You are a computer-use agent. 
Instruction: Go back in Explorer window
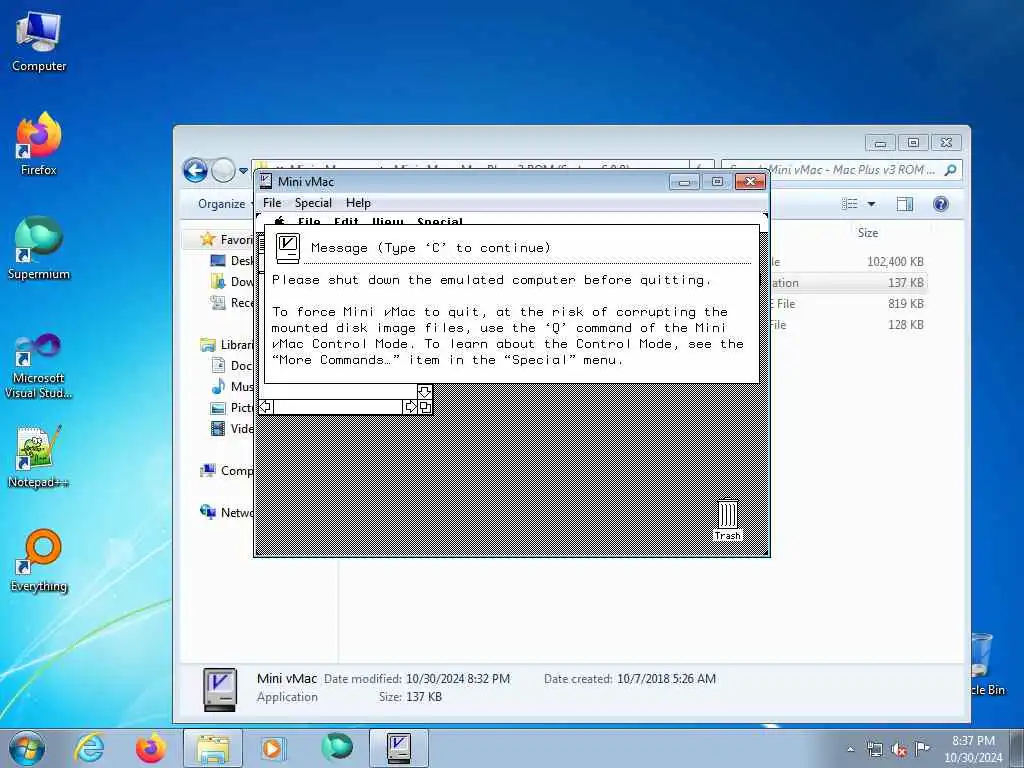point(195,170)
